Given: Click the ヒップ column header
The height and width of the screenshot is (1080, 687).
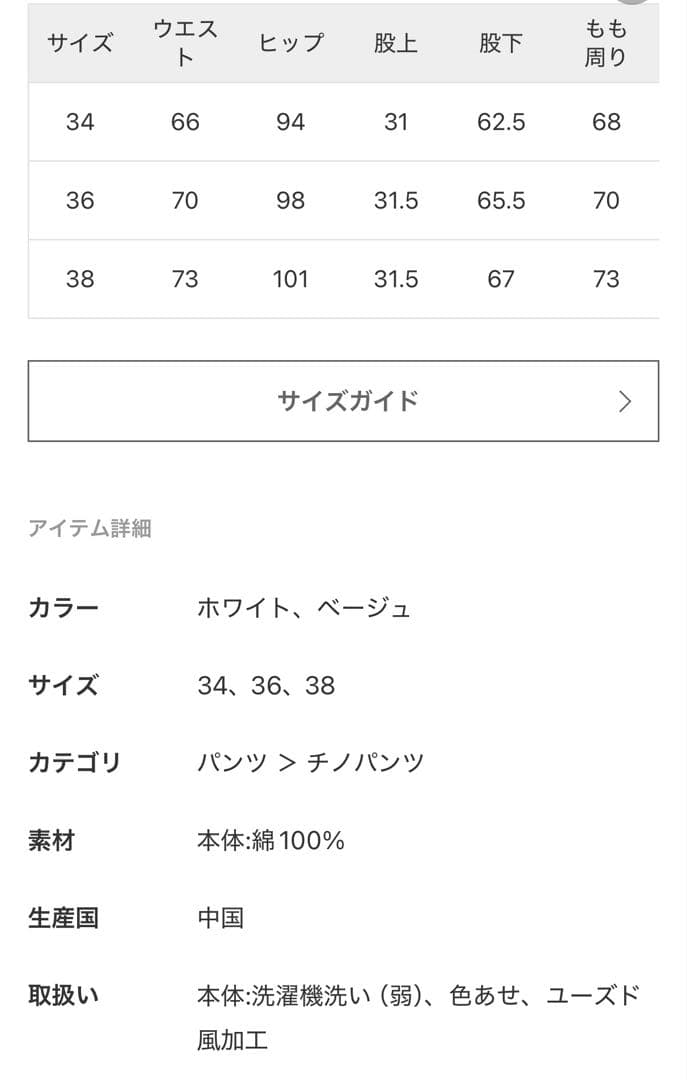Looking at the screenshot, I should 291,43.
